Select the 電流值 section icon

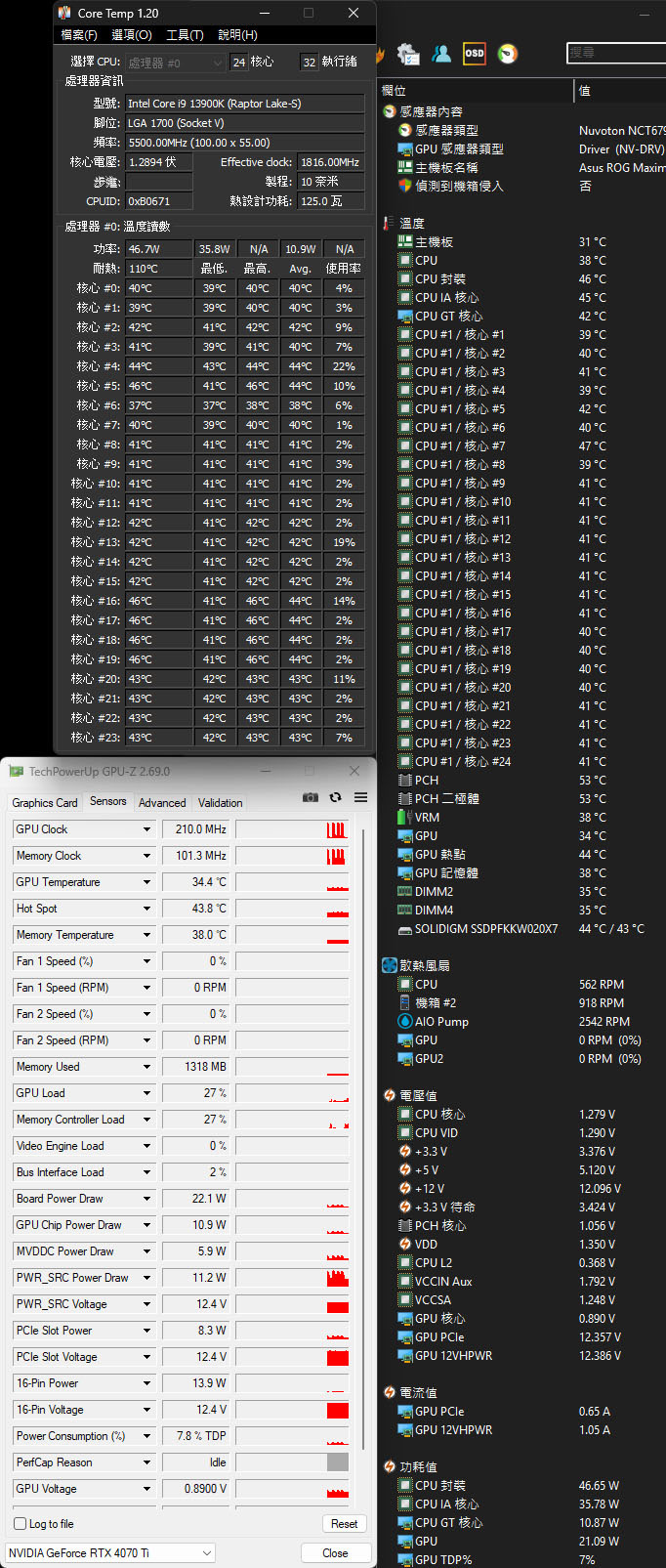(x=389, y=1392)
